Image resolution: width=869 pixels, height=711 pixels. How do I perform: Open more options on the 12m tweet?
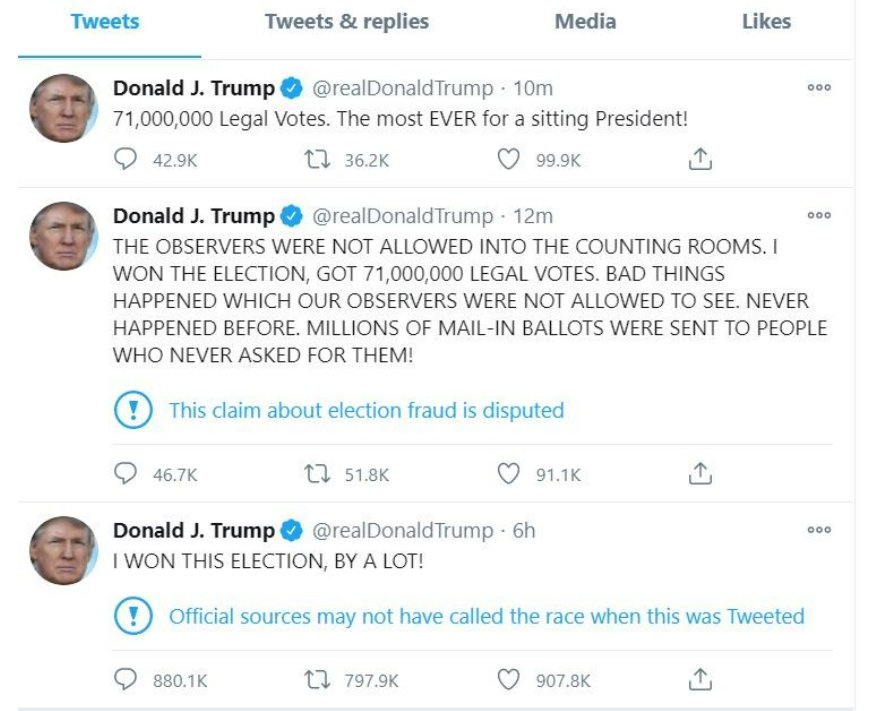tap(819, 215)
